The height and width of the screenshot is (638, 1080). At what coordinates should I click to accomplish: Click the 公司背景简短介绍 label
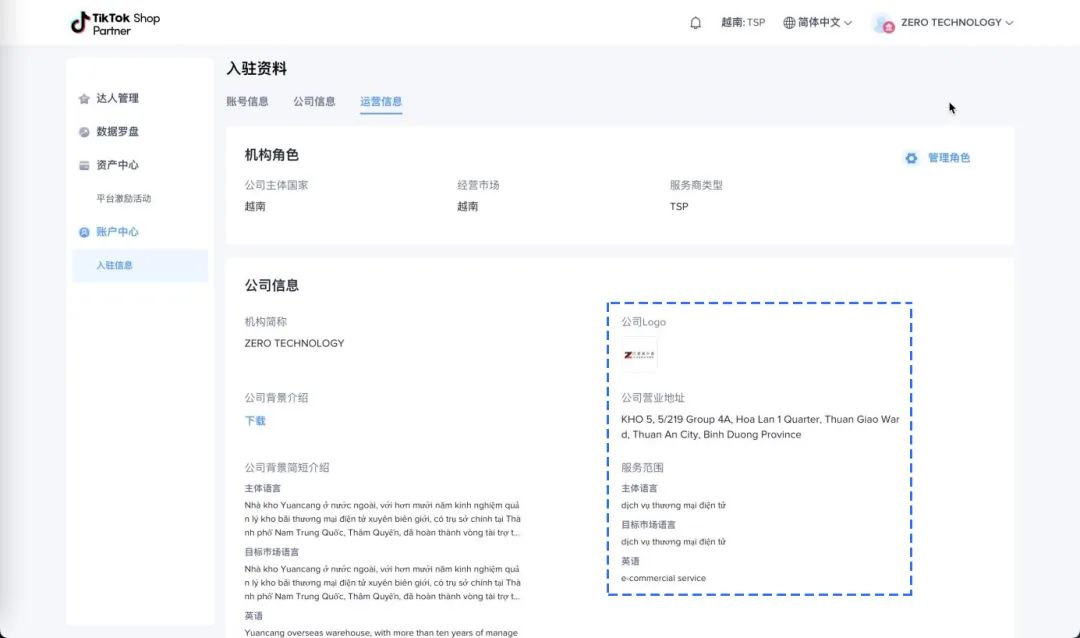click(x=287, y=468)
